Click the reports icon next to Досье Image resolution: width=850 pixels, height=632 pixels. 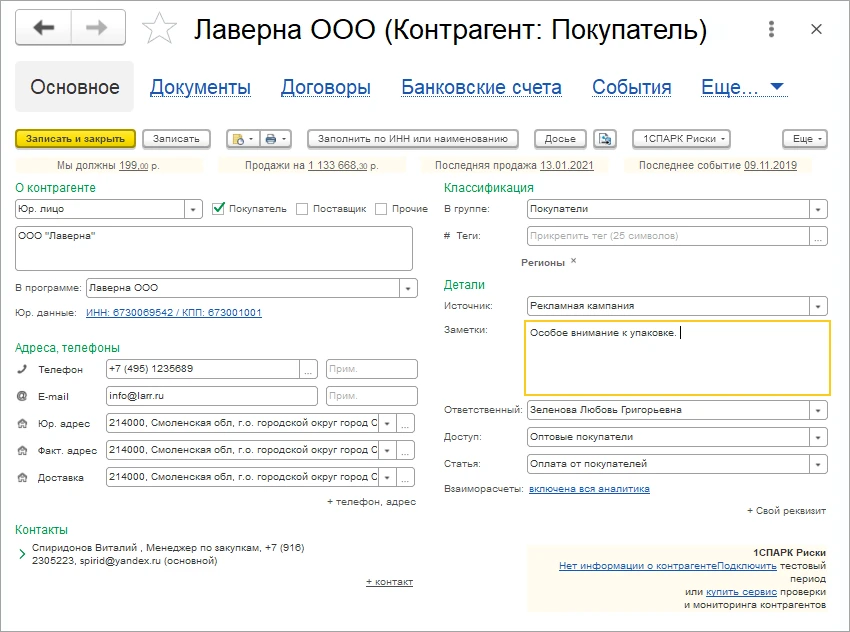[x=604, y=138]
